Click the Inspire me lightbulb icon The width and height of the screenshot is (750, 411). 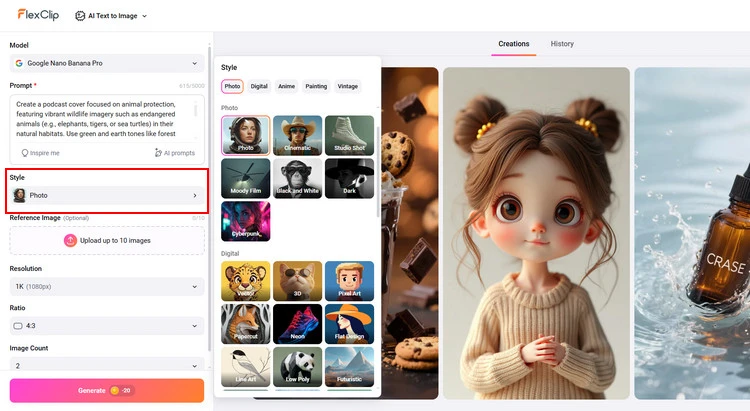coord(25,153)
